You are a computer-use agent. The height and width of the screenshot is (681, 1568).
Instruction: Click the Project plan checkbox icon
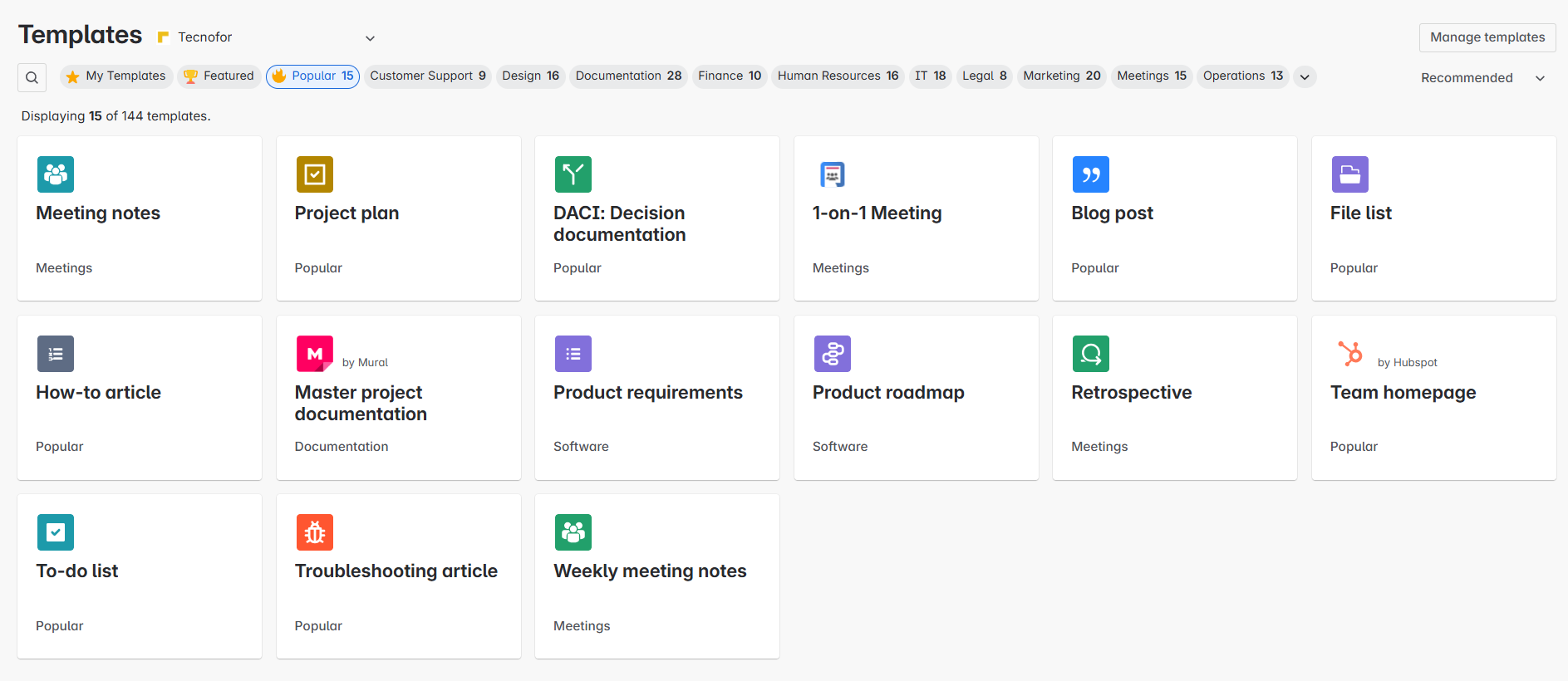[x=314, y=174]
